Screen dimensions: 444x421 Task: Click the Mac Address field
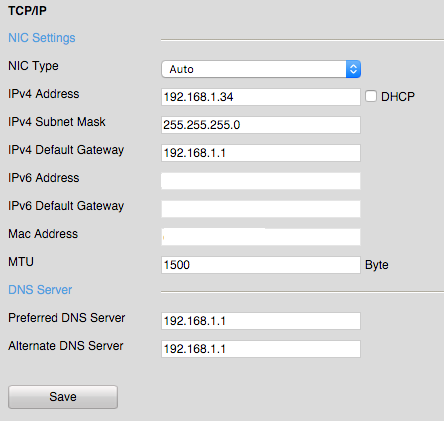[x=261, y=237]
